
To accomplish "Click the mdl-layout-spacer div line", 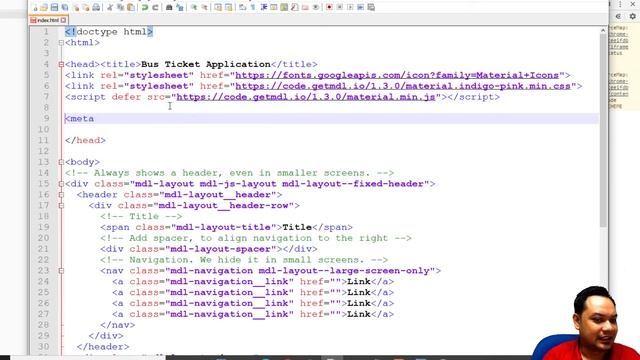I will coord(209,249).
